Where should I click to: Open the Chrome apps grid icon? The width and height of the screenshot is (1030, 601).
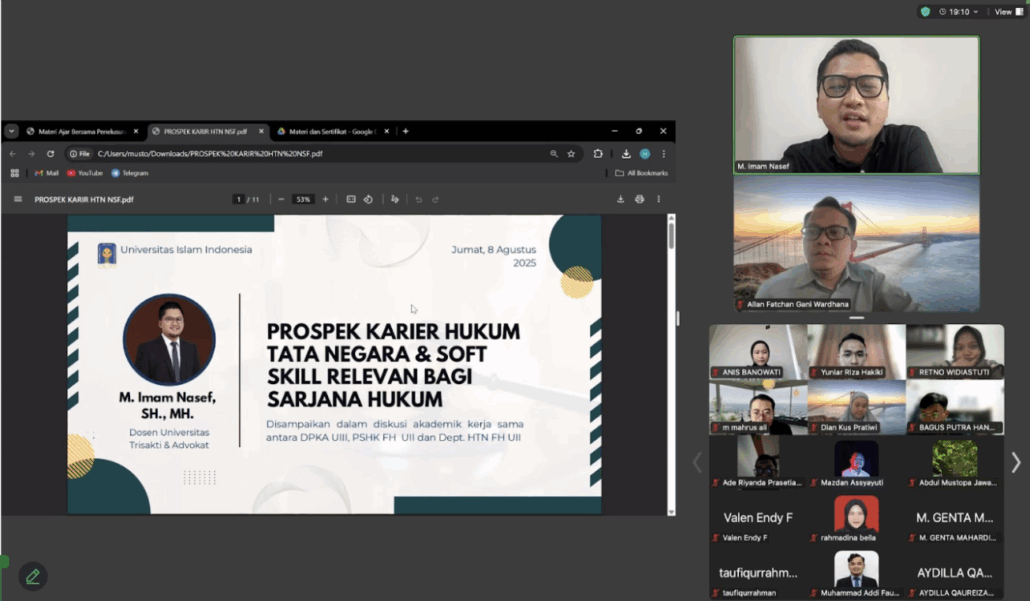pos(14,173)
